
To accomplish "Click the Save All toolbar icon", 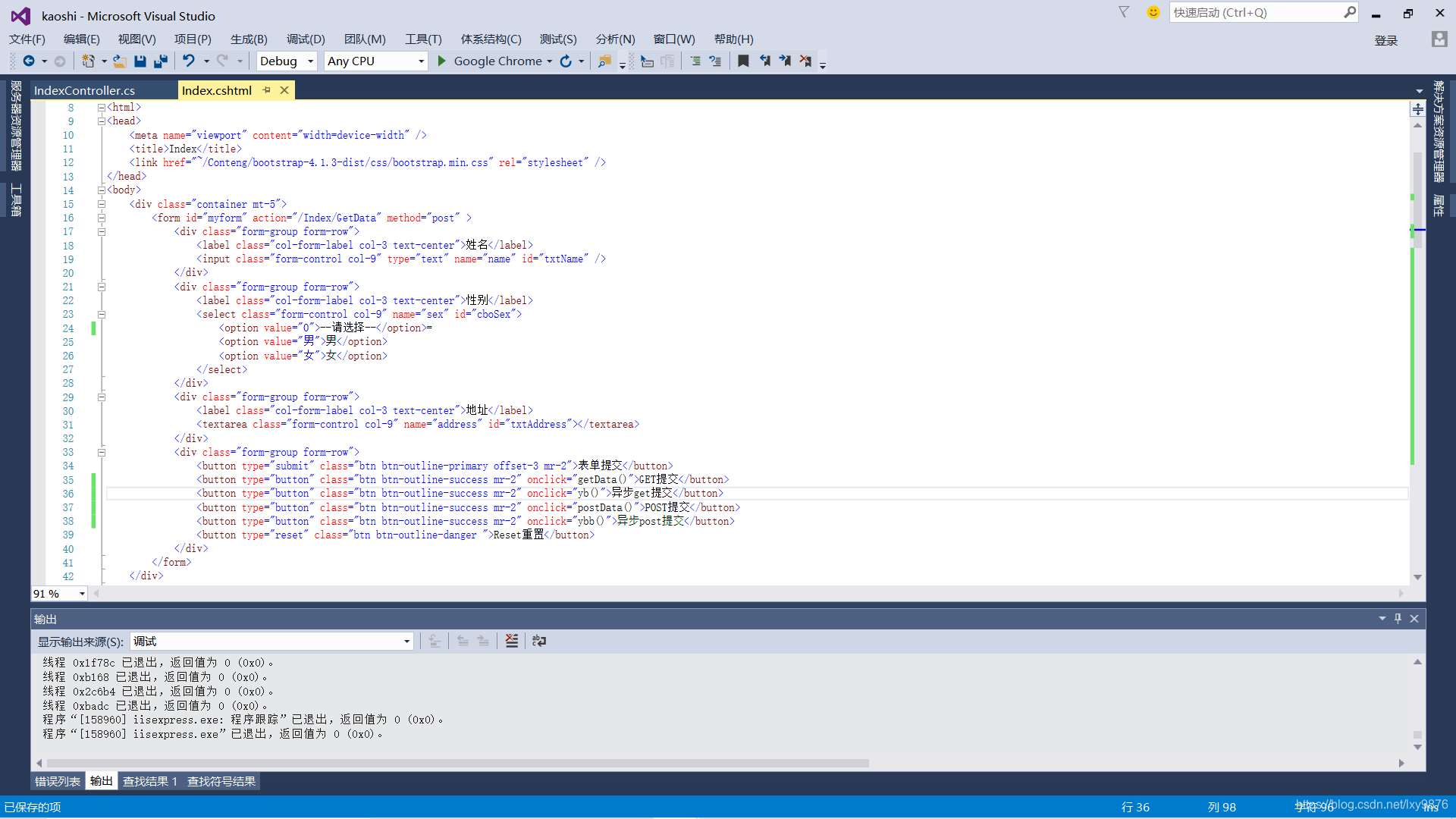I will pos(160,61).
